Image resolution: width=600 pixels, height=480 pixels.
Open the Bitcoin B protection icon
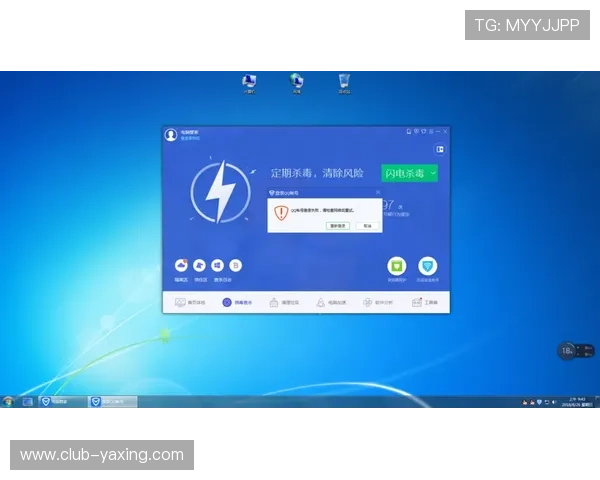235,265
